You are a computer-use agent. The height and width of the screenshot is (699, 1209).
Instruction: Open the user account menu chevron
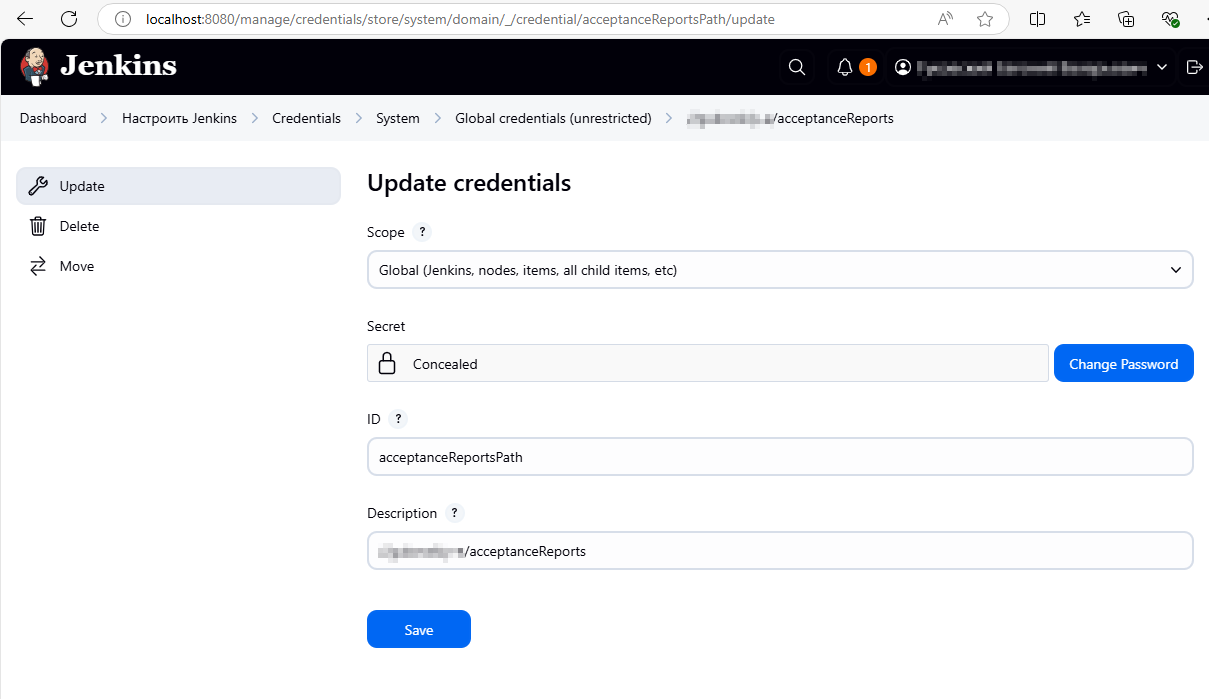pyautogui.click(x=1162, y=67)
